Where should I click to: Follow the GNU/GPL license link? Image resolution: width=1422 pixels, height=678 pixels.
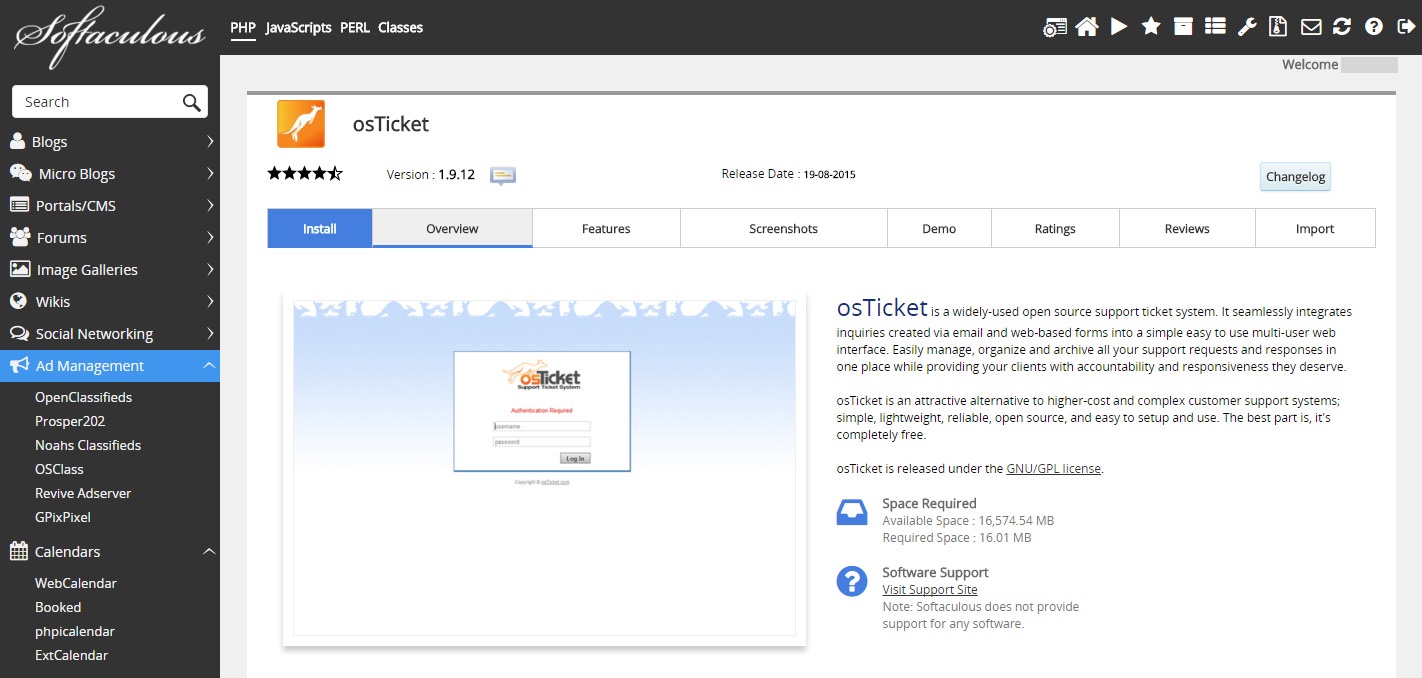1055,468
